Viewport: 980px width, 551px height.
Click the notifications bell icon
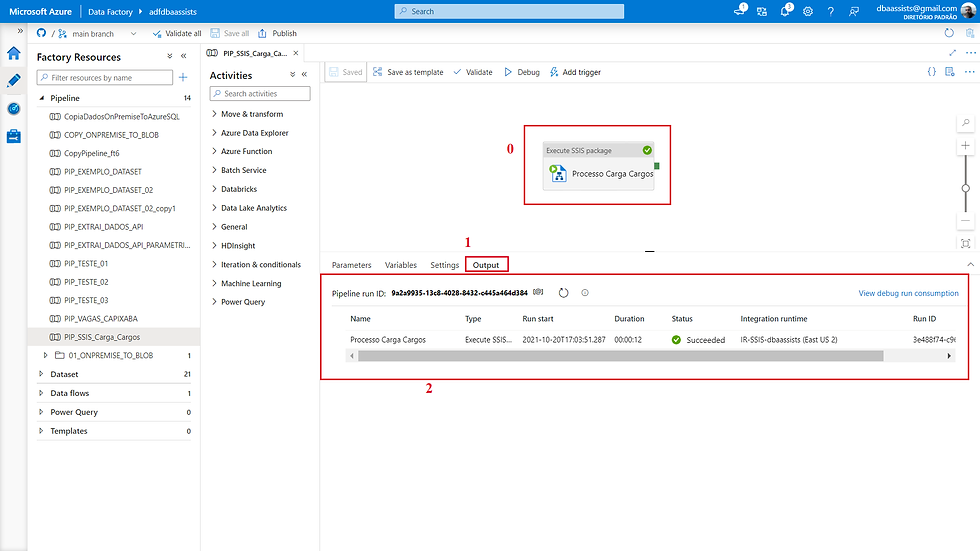pyautogui.click(x=785, y=11)
